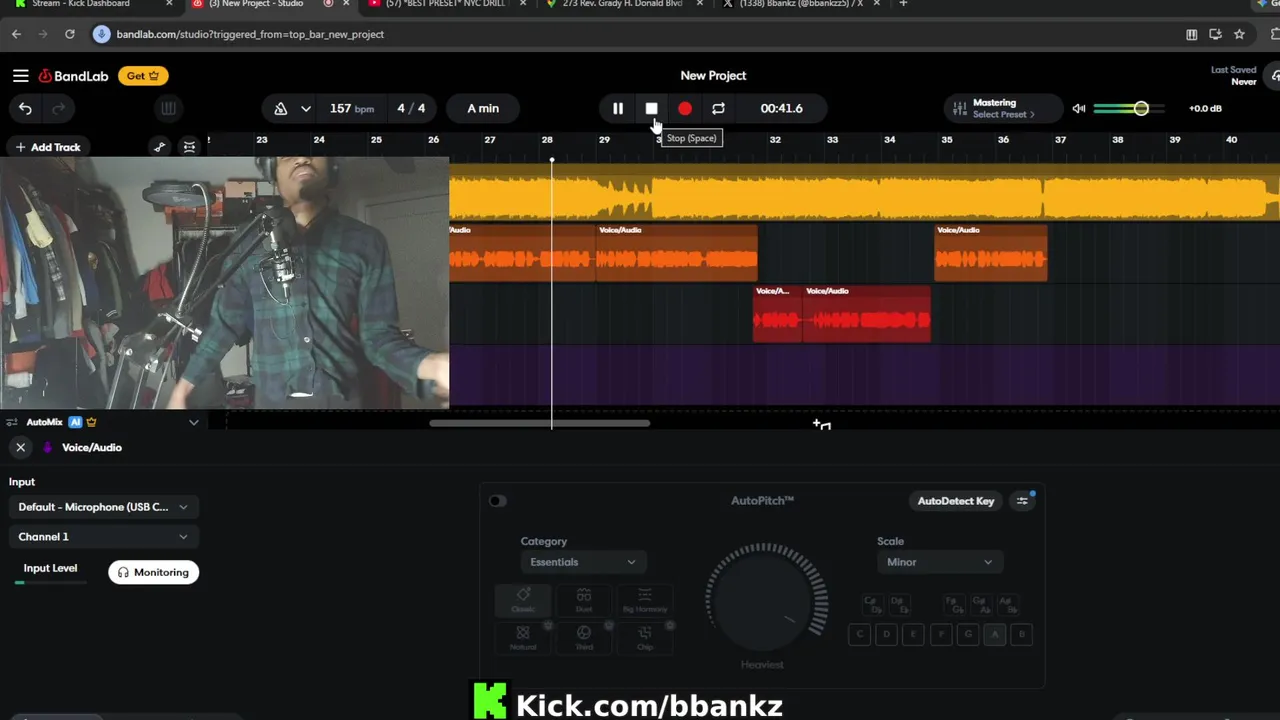Open AutoPitch advanced settings icon
The height and width of the screenshot is (720, 1280).
point(1022,501)
